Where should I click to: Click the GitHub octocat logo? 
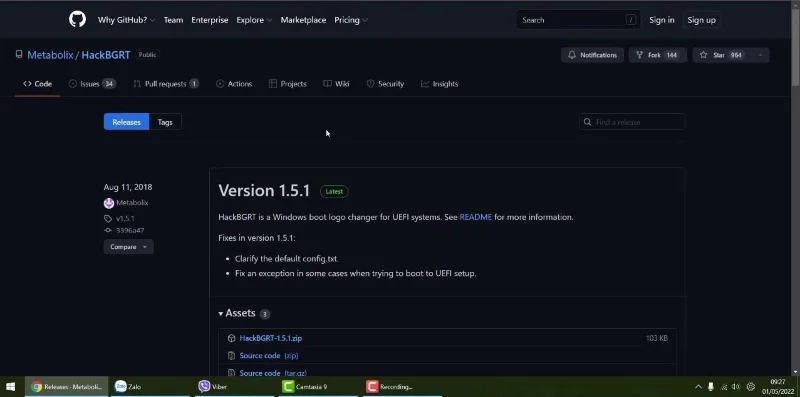pos(78,19)
